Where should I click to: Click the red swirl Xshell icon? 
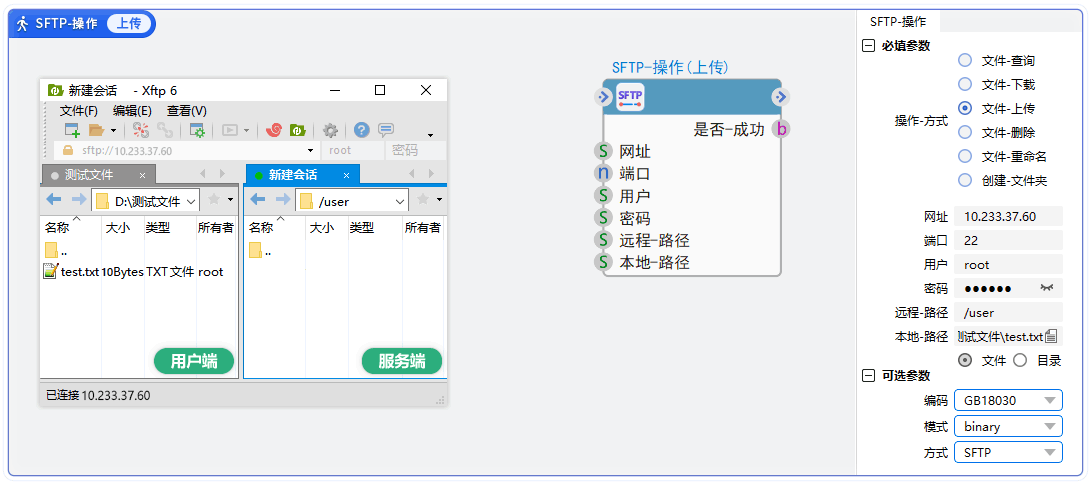273,130
